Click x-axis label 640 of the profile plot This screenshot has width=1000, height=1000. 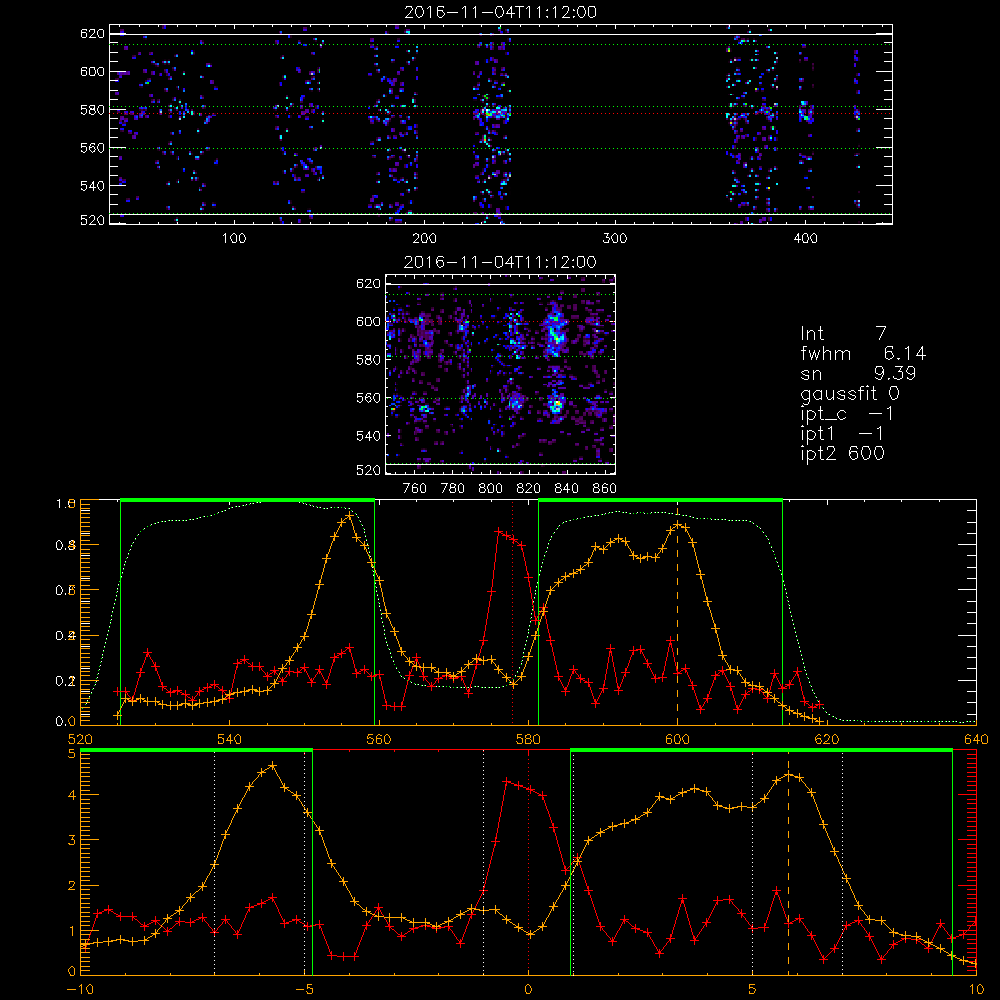pos(976,740)
